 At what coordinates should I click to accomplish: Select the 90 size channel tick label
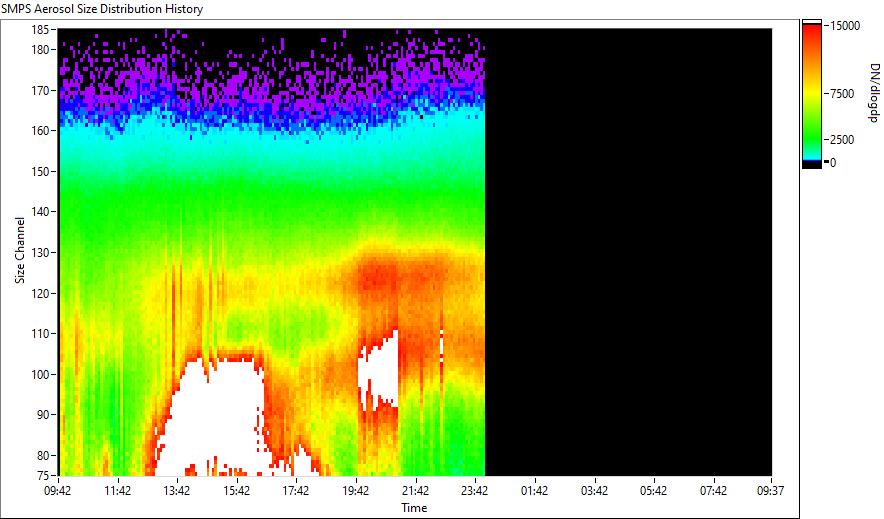click(x=43, y=415)
